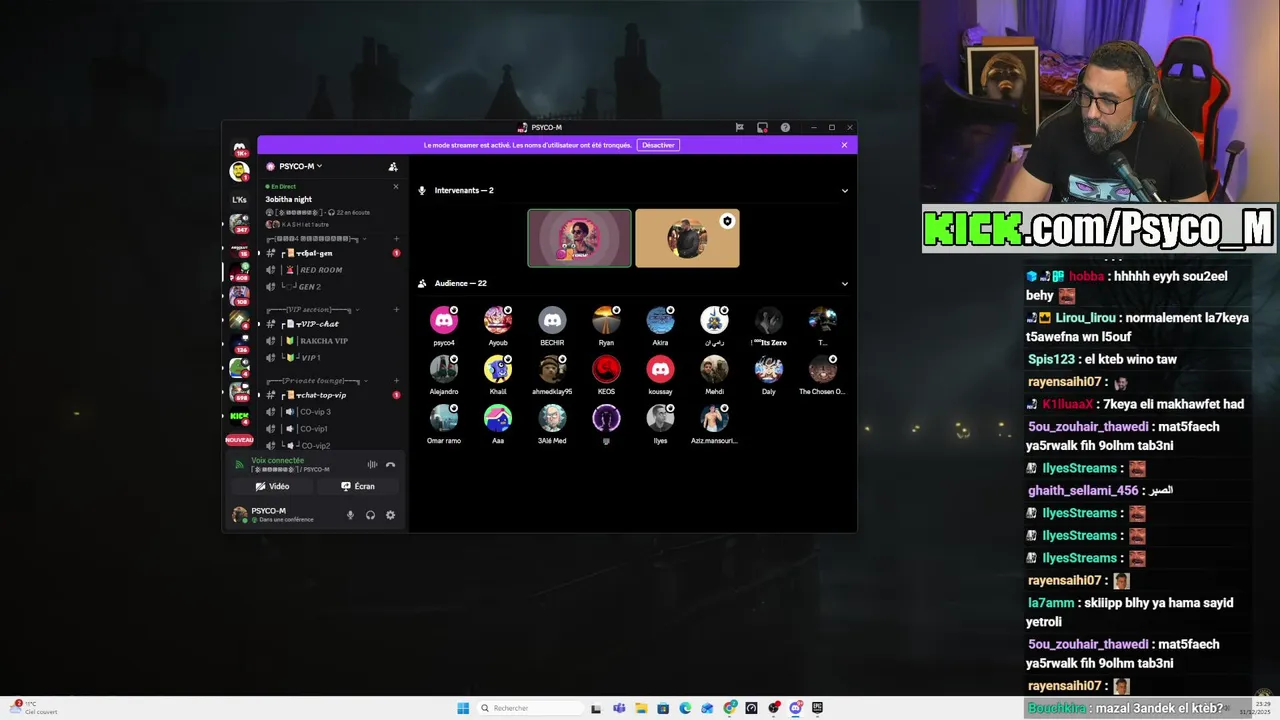Open the inbox flag icon in title bar
The image size is (1280, 720).
pyautogui.click(x=740, y=128)
